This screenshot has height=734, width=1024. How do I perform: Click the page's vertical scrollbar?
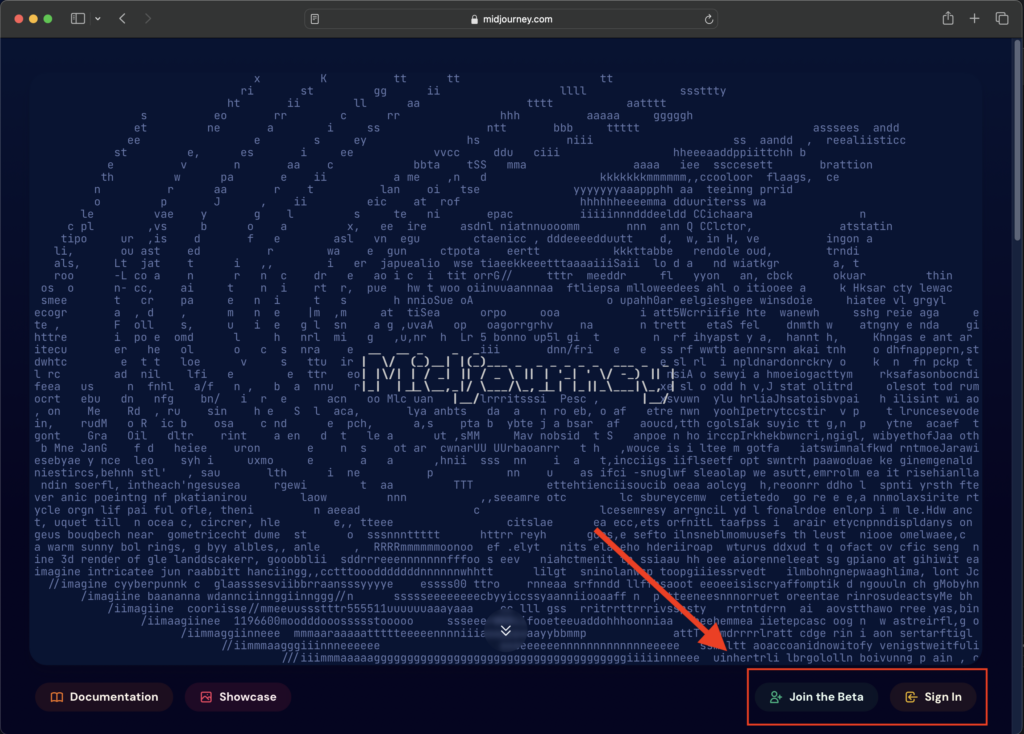coord(1017,140)
